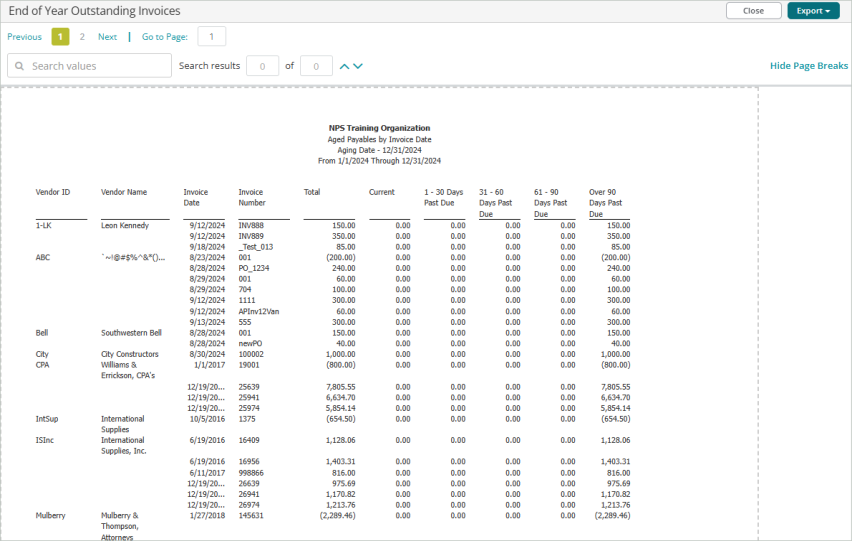
Task: Switch to page 2 of the report
Action: pos(82,37)
